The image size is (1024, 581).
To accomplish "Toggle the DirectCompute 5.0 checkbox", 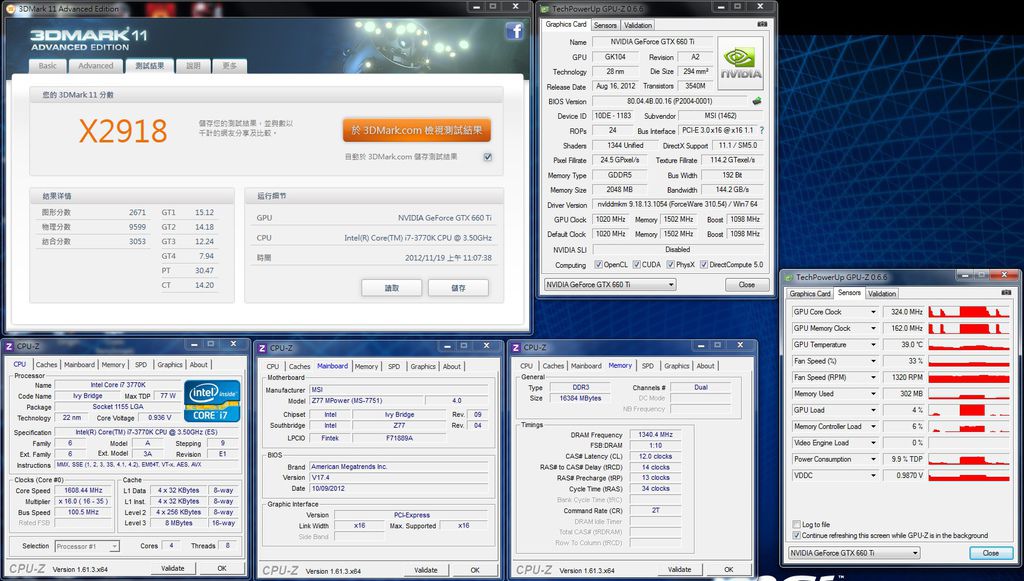I will pos(703,264).
